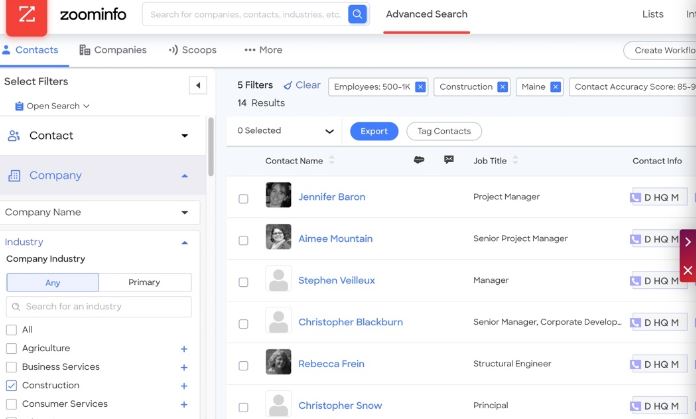Image resolution: width=696 pixels, height=419 pixels.
Task: Remove the Maine filter chip
Action: point(555,87)
